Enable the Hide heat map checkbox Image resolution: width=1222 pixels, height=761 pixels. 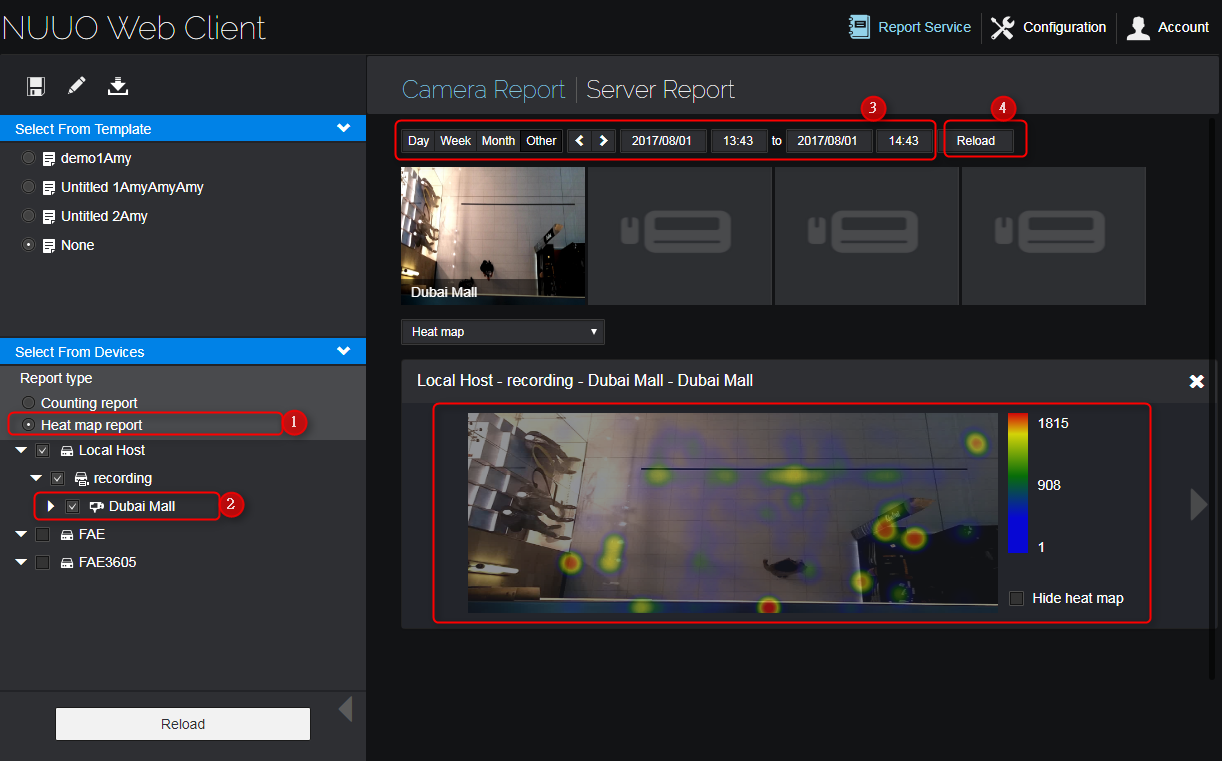[1017, 598]
